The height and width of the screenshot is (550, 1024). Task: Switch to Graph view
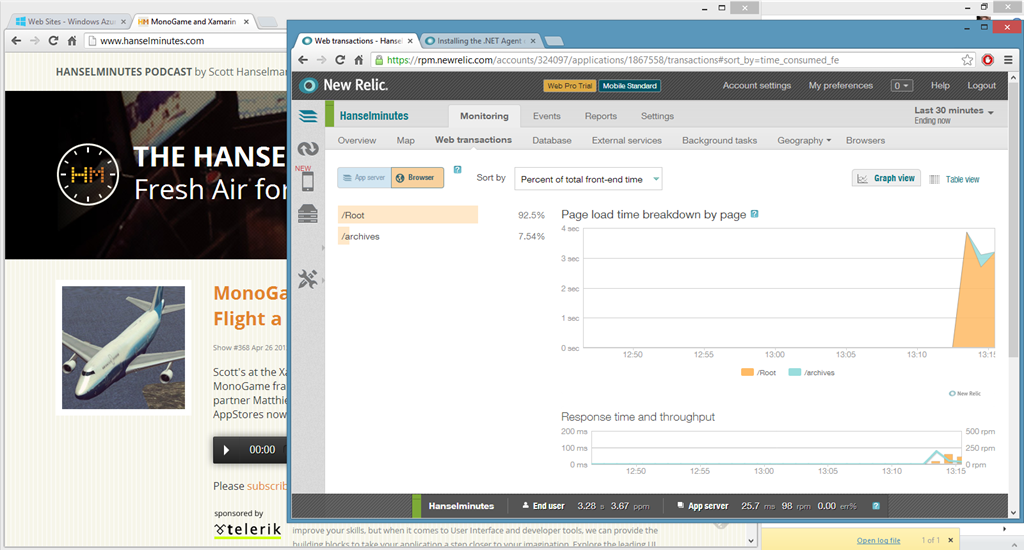886,178
